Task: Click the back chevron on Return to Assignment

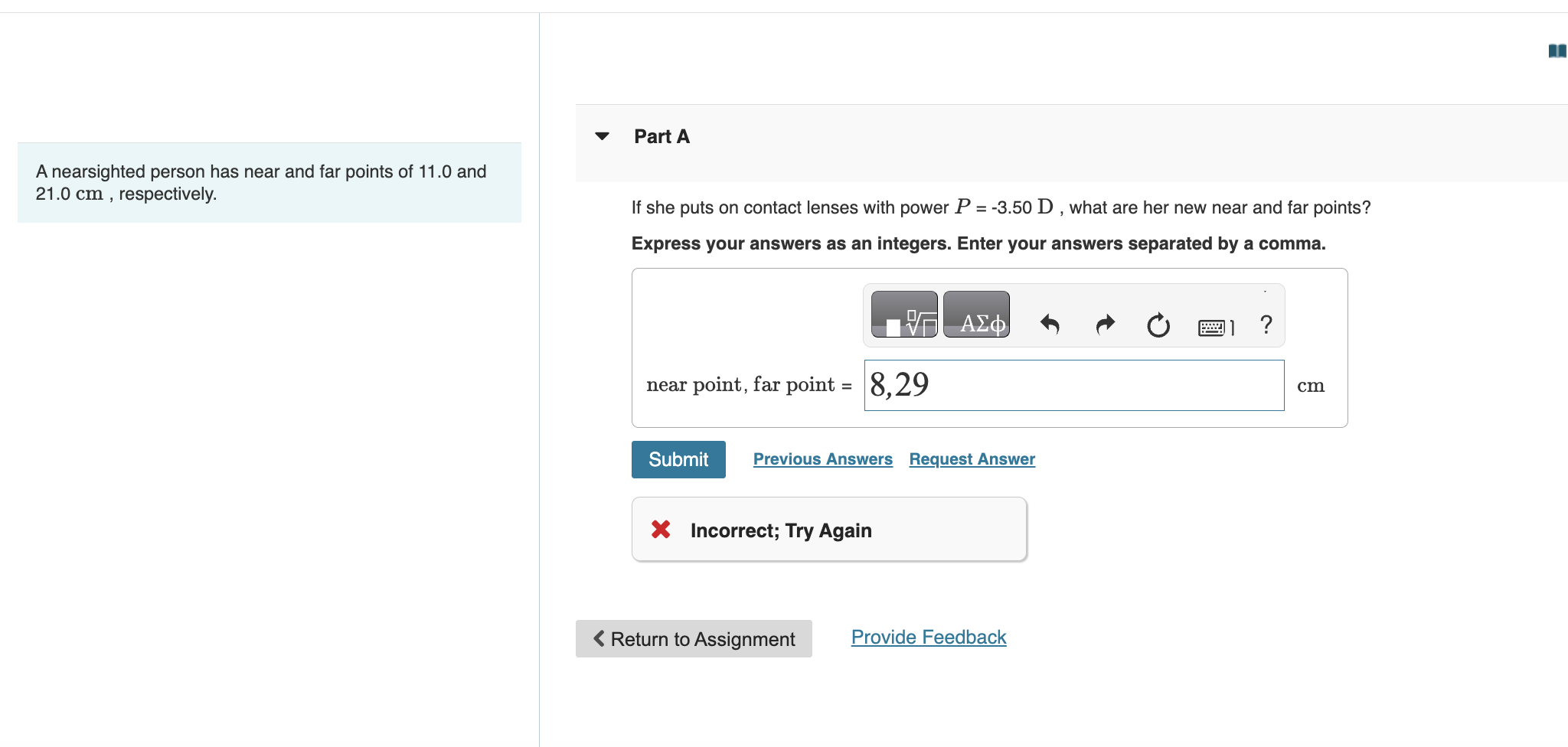Action: point(599,638)
